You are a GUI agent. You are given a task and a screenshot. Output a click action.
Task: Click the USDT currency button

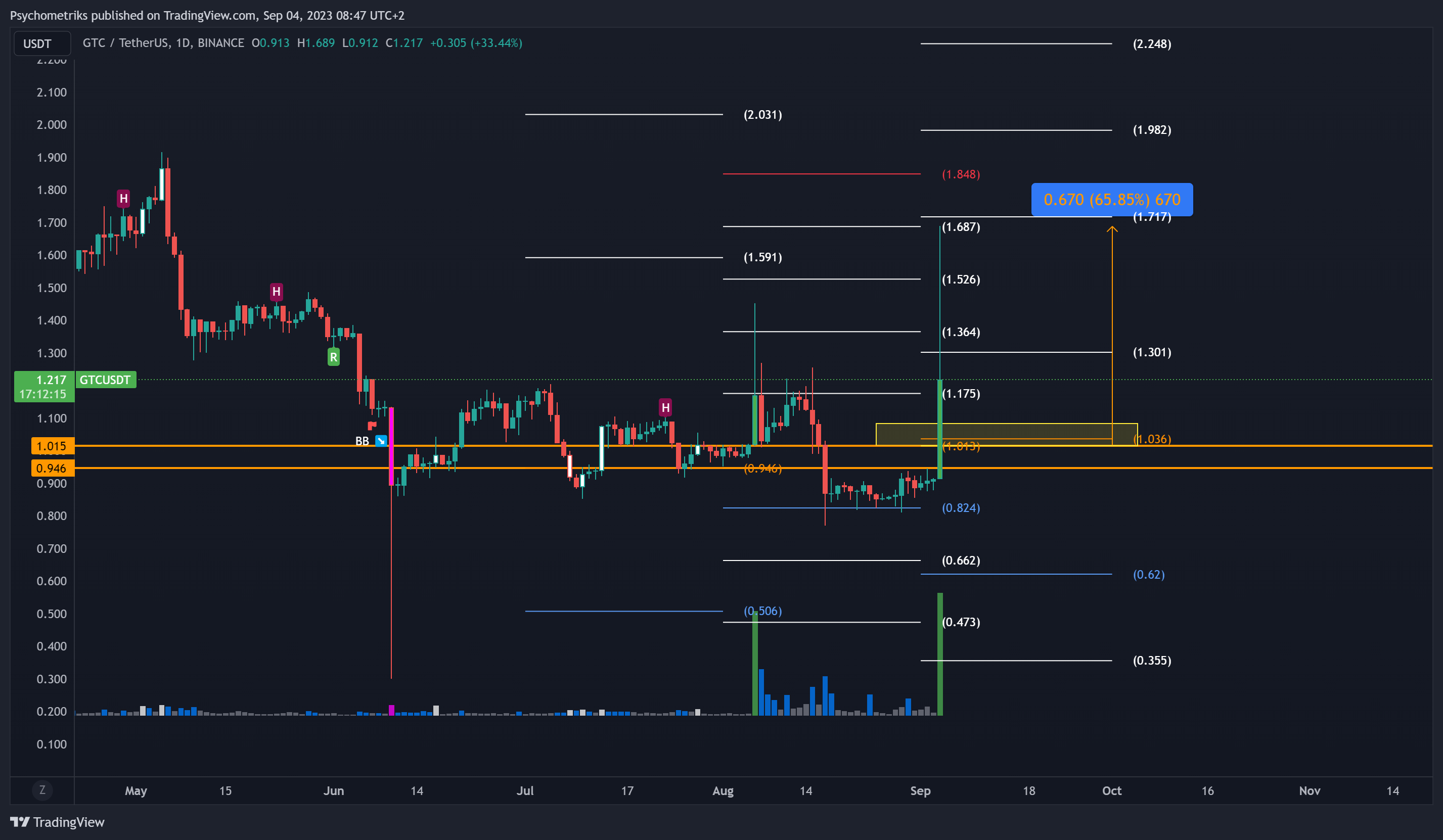[x=42, y=43]
